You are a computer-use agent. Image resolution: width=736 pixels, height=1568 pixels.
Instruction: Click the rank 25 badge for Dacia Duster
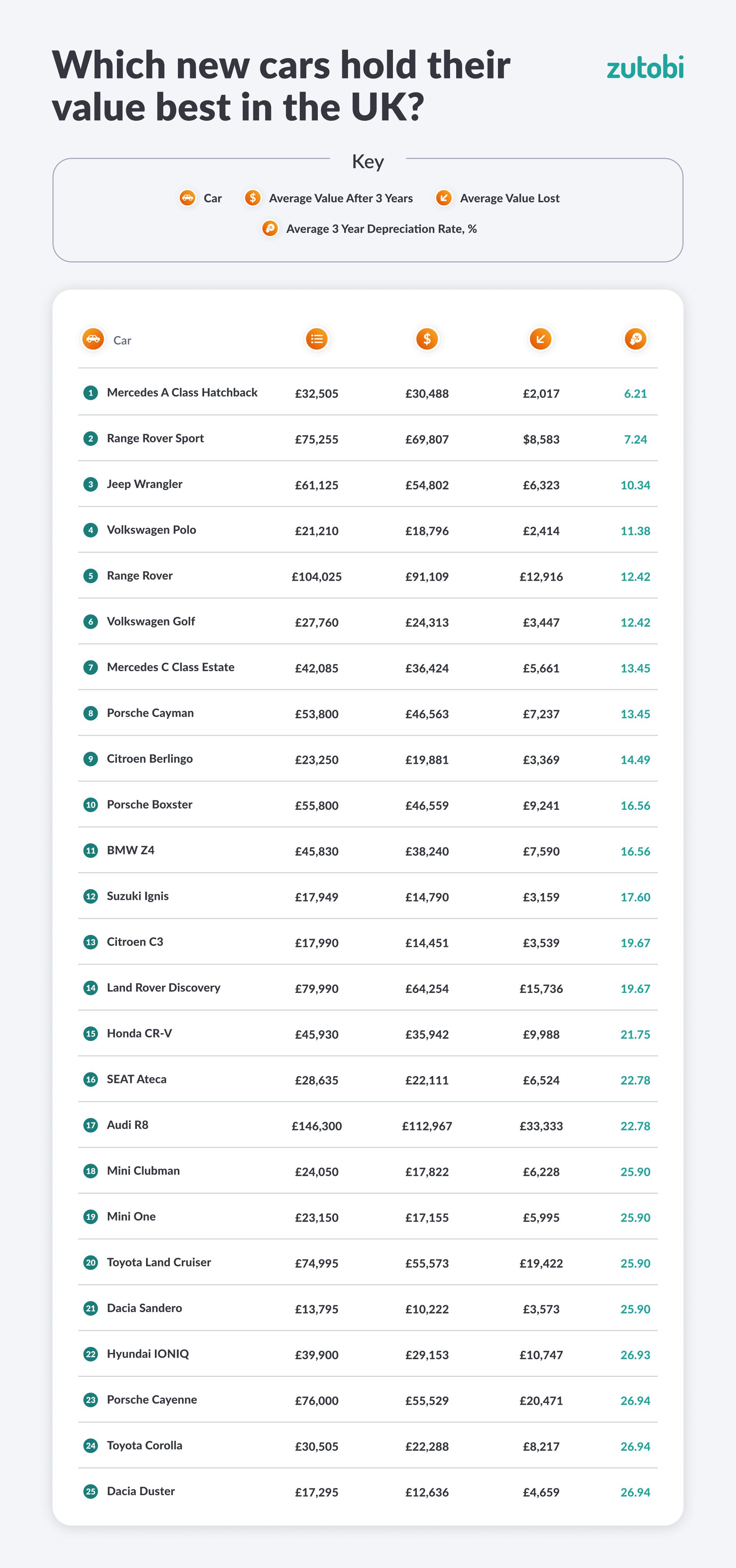tap(91, 1491)
